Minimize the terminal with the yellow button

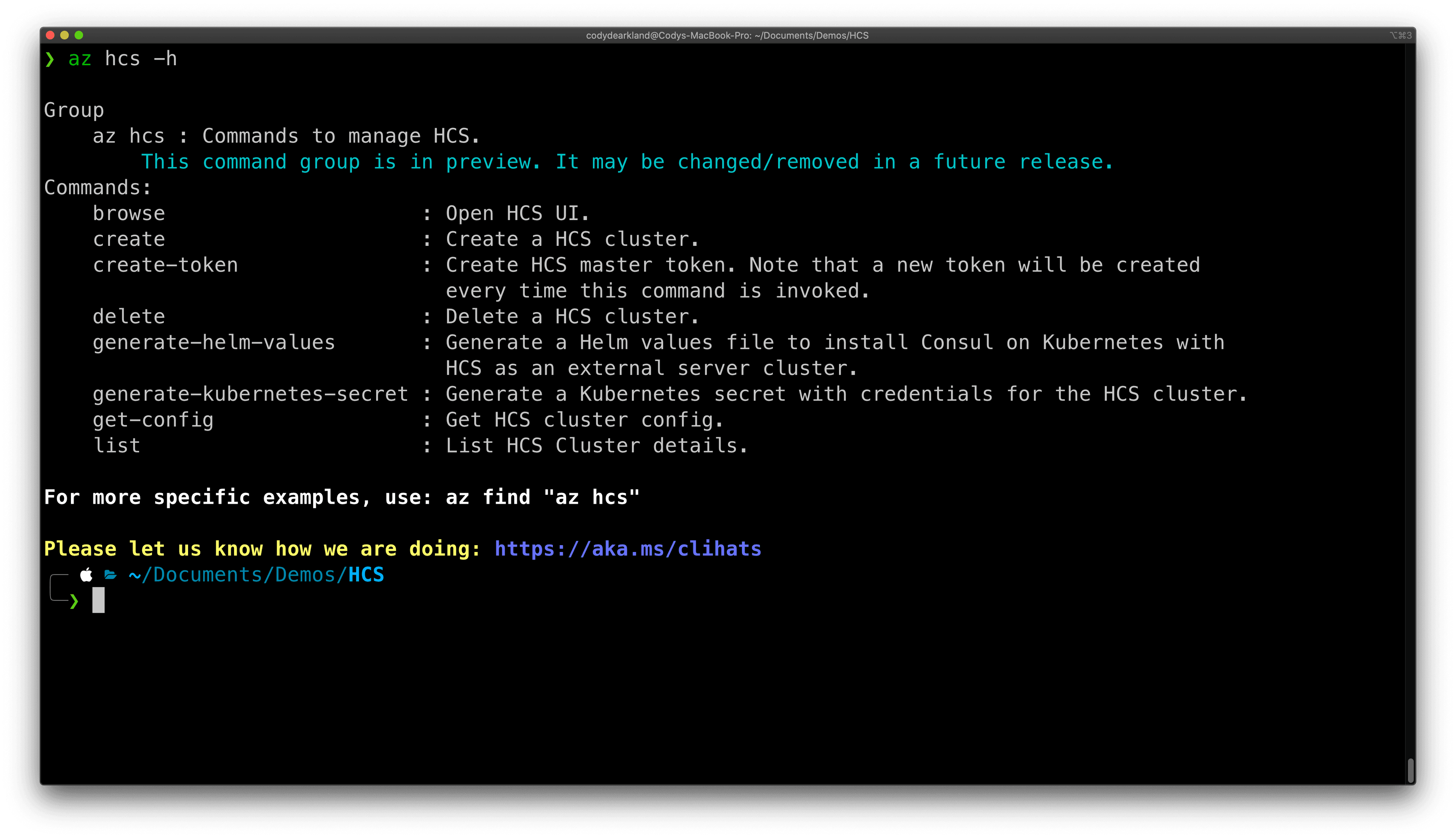(64, 35)
